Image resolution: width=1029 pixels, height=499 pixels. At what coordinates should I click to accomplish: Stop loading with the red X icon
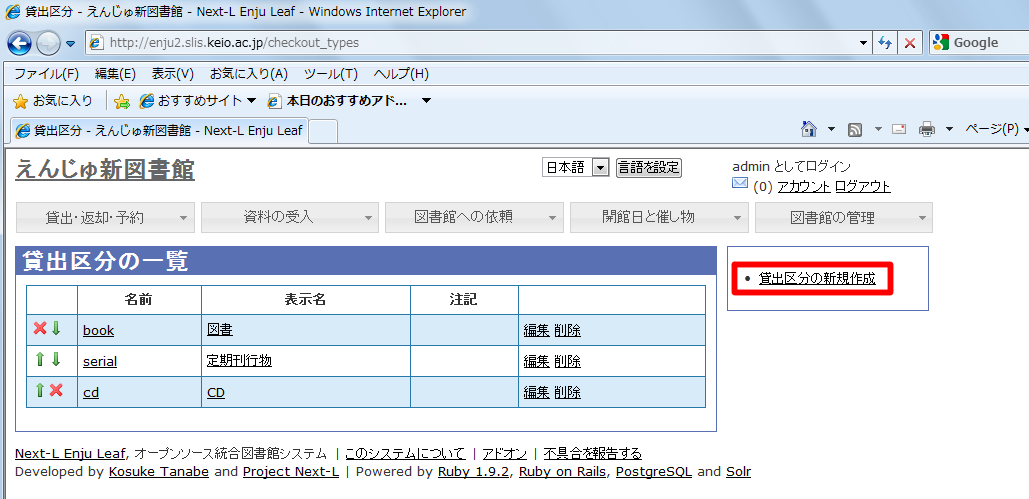[910, 43]
